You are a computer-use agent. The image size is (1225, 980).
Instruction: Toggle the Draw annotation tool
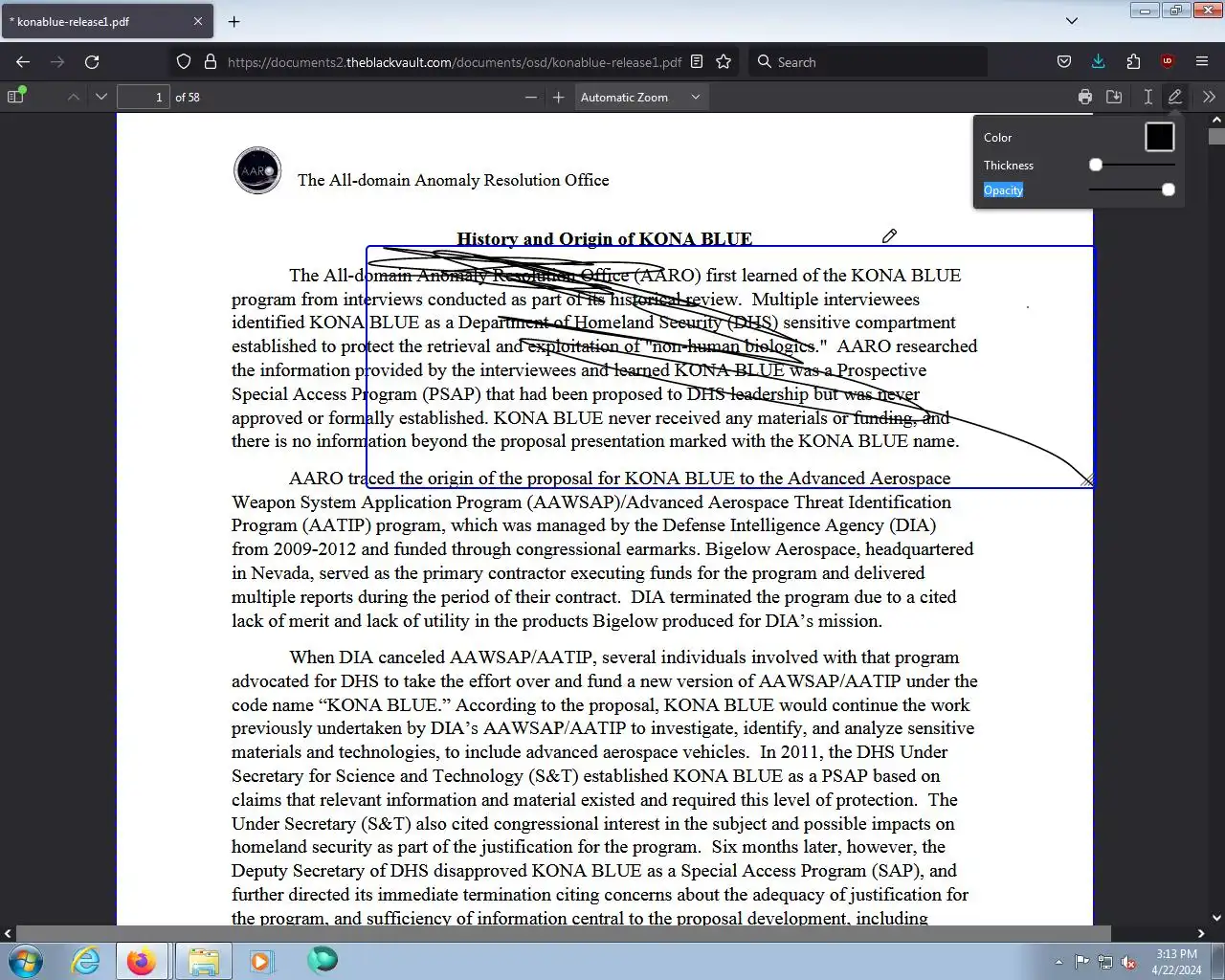click(x=1175, y=97)
